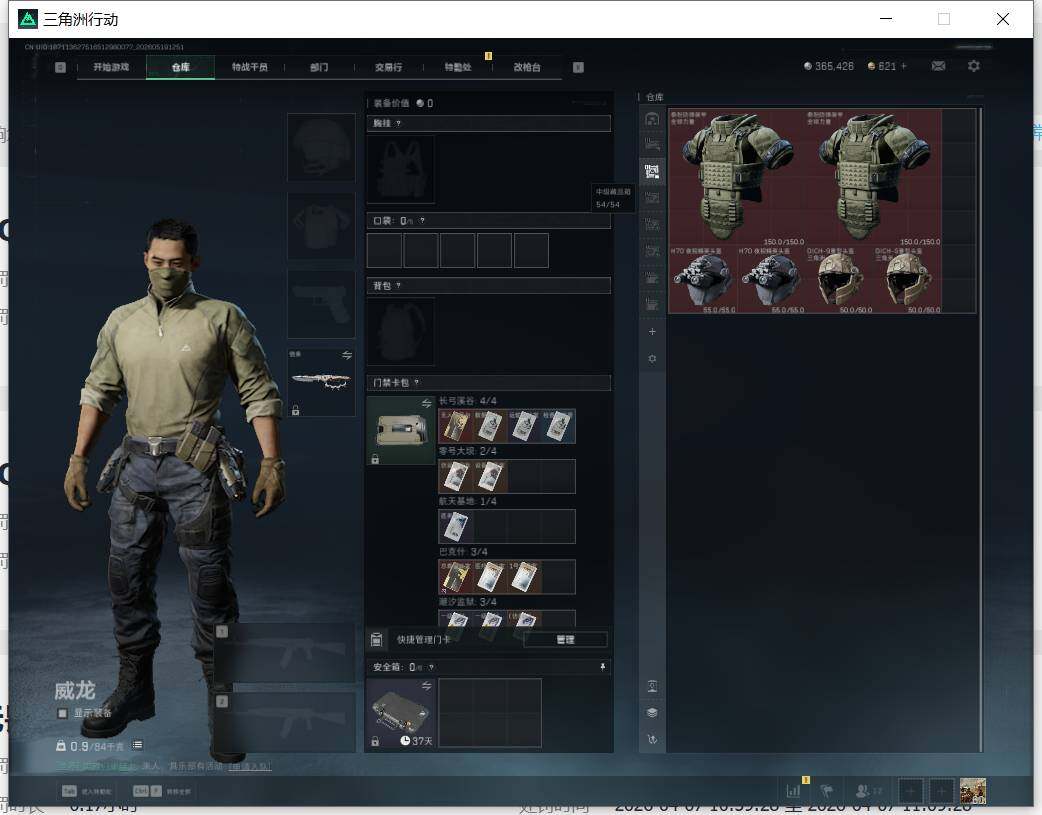
Task: Open the 部门 tab
Action: click(319, 67)
